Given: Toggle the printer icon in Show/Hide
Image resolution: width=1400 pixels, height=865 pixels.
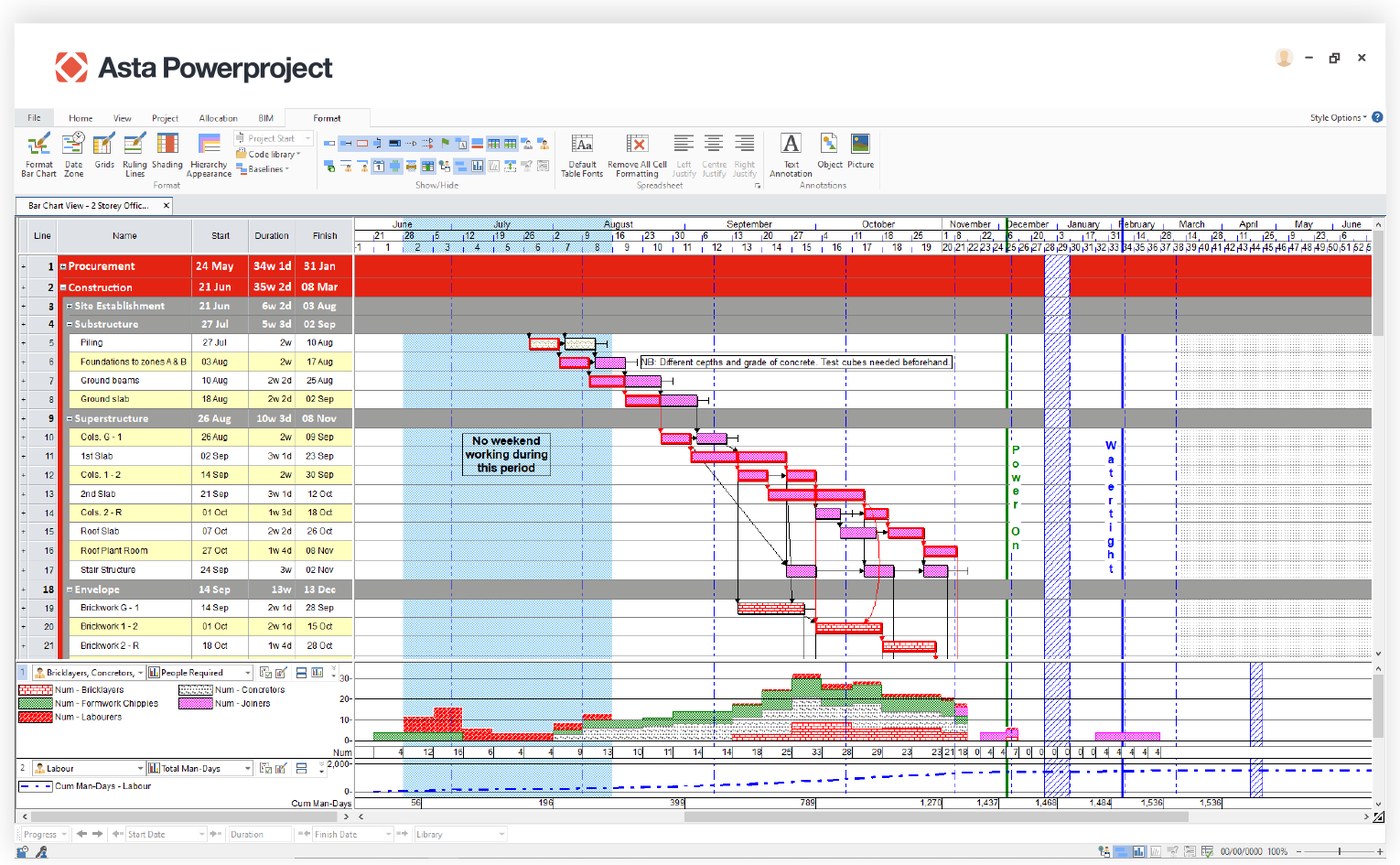Looking at the screenshot, I should tap(411, 166).
